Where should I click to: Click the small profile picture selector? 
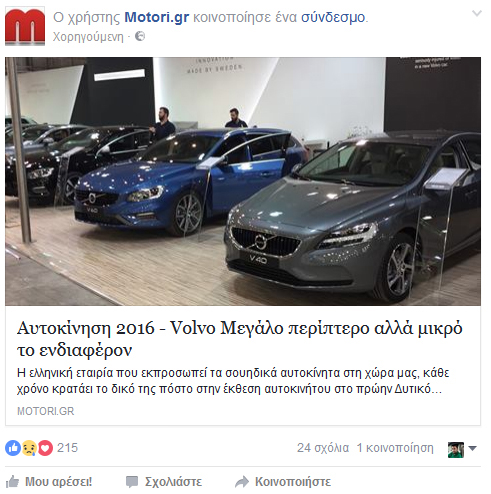[456, 450]
